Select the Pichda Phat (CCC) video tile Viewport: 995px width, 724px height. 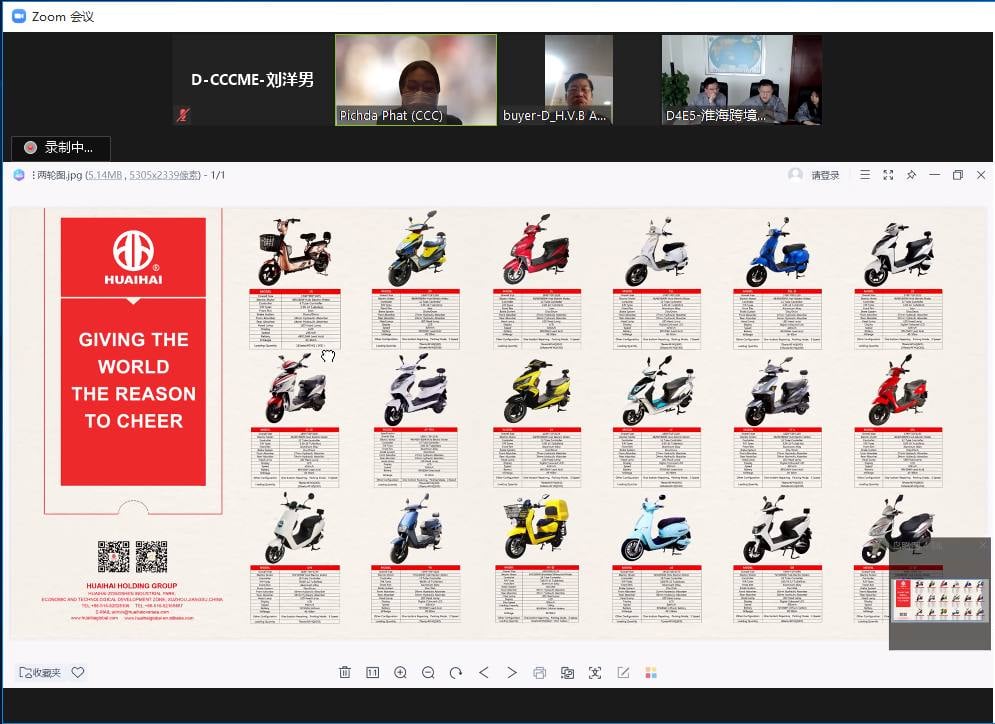point(416,80)
